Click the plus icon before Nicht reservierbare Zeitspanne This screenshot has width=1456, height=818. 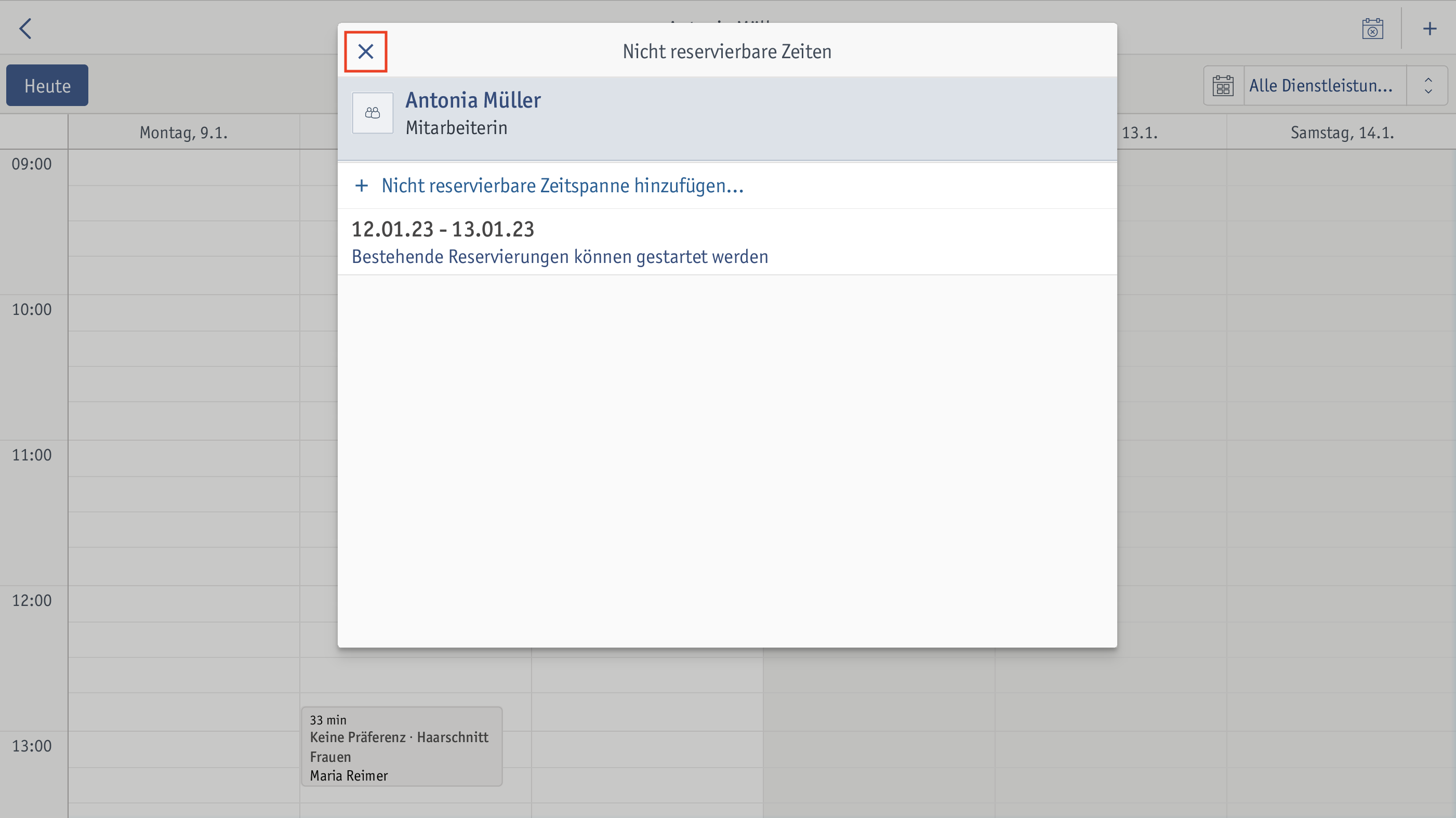pos(362,186)
